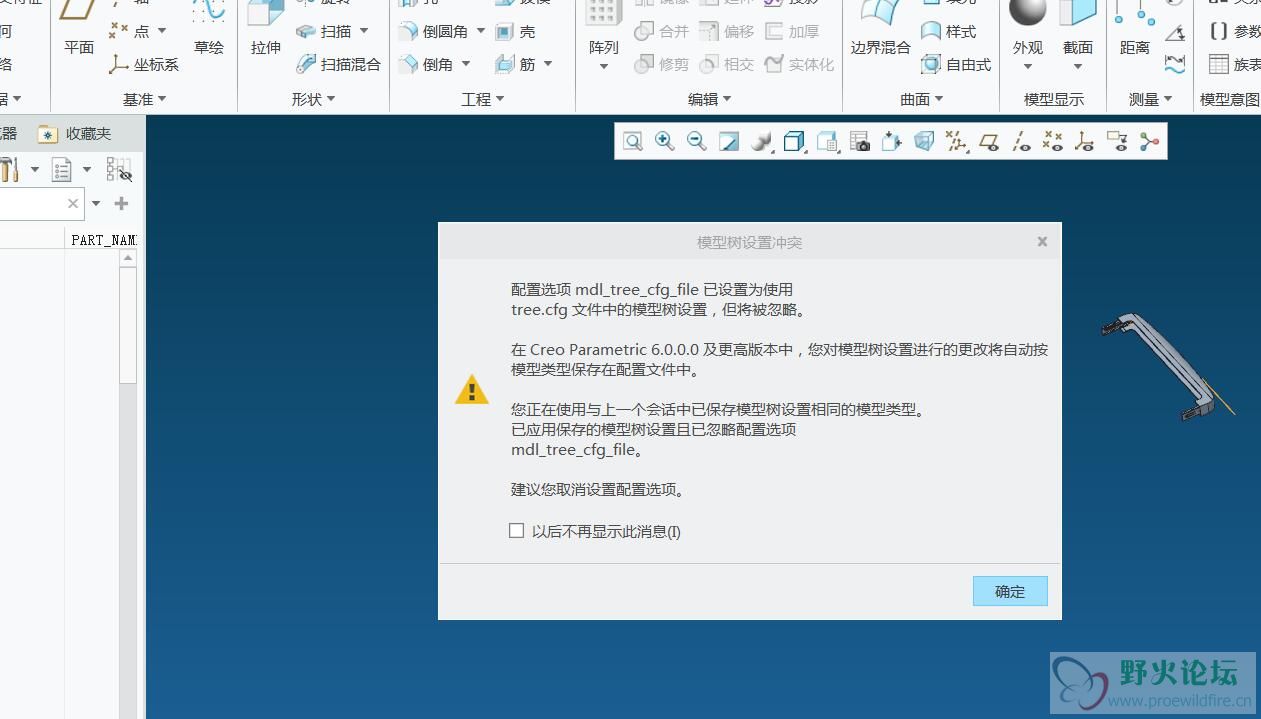Expand the 截面 (Section) dropdown arrow

(1078, 67)
